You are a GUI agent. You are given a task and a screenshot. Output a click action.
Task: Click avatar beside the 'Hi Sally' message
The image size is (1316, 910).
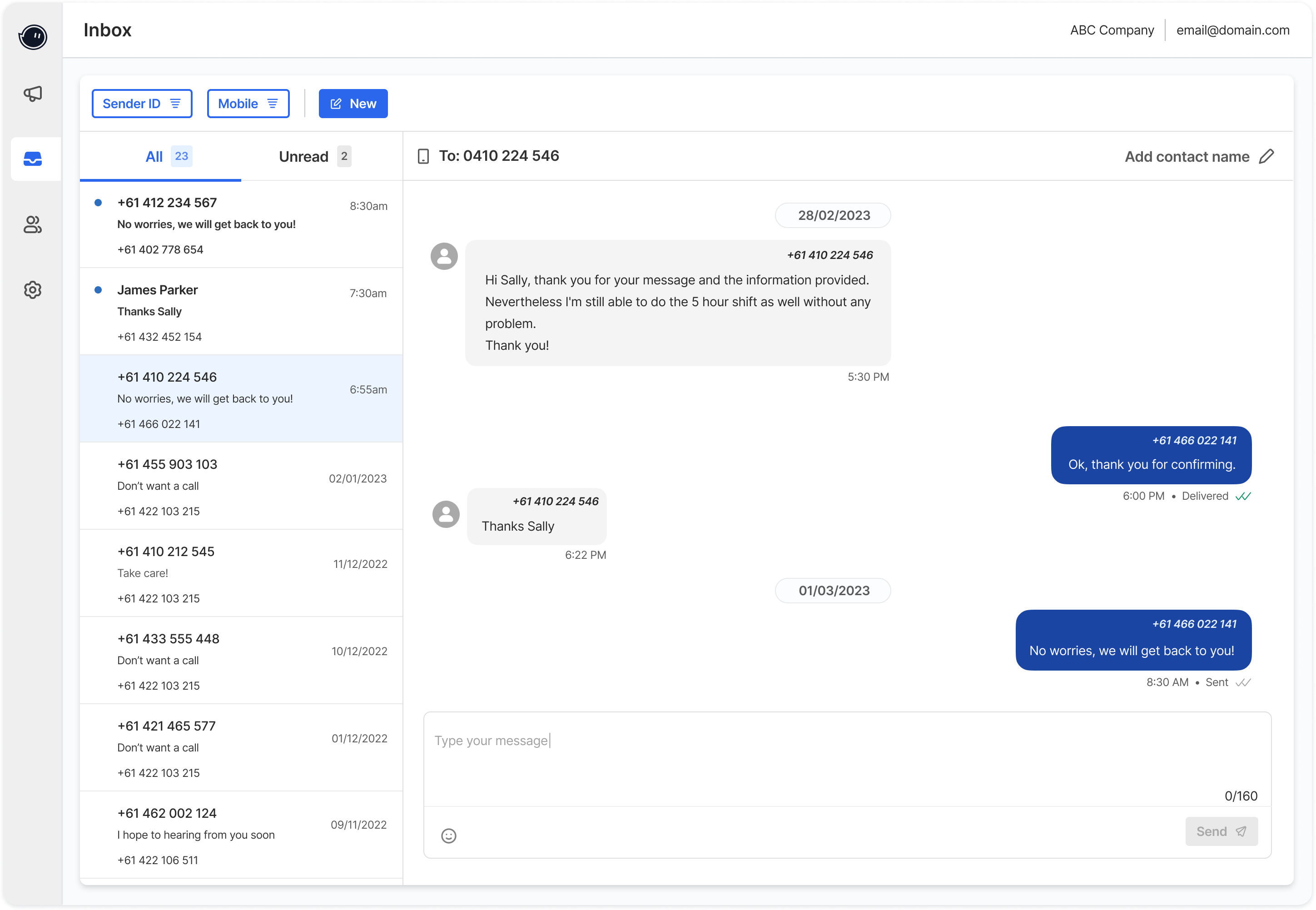point(444,256)
